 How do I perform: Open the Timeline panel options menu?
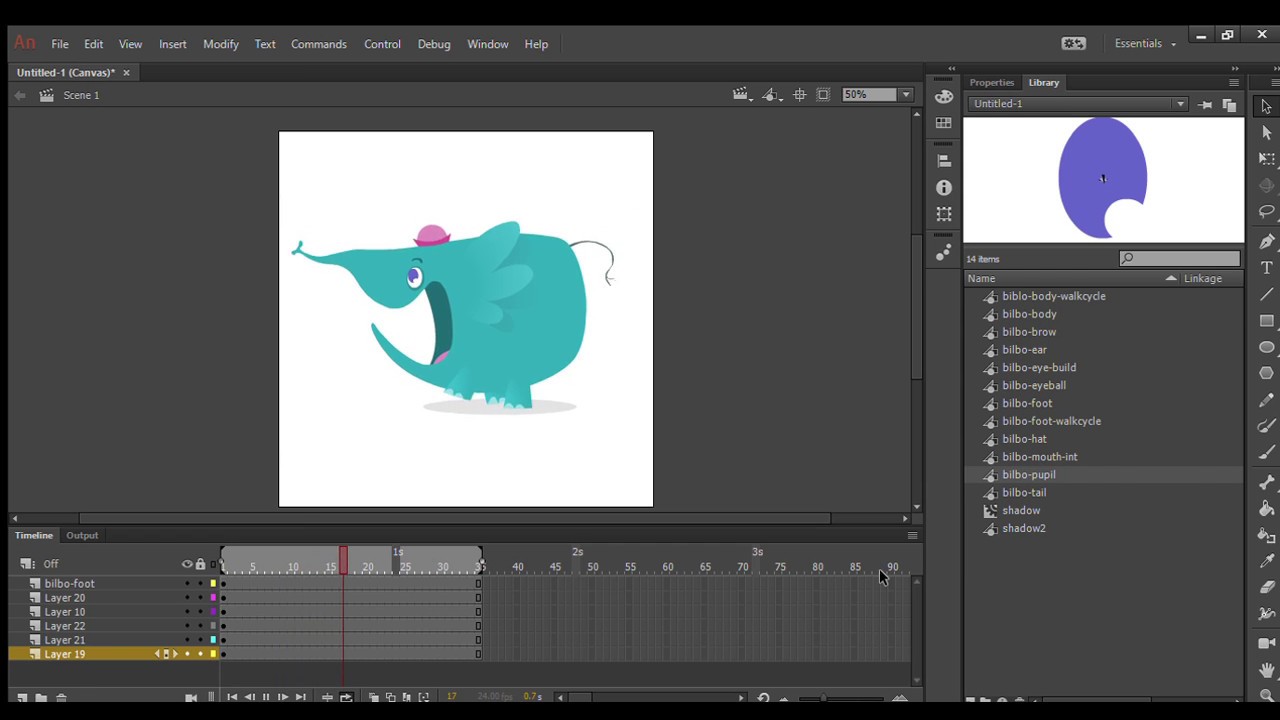[912, 536]
